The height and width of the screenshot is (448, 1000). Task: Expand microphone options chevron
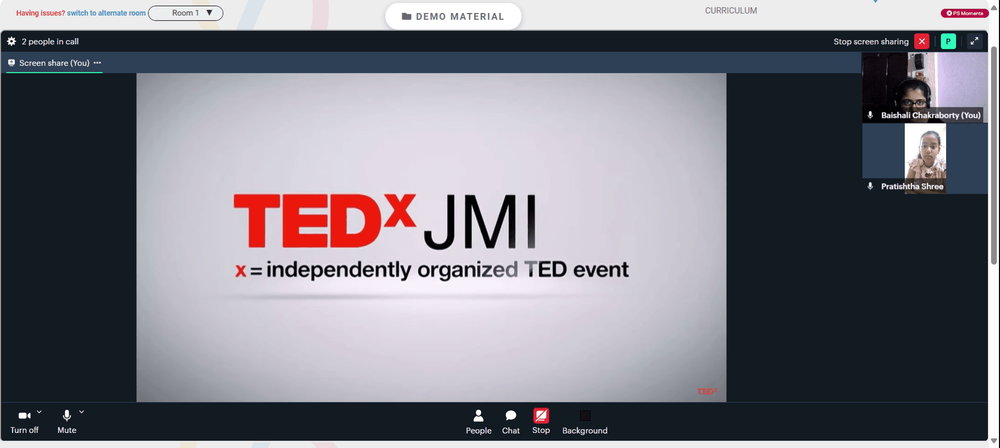82,412
